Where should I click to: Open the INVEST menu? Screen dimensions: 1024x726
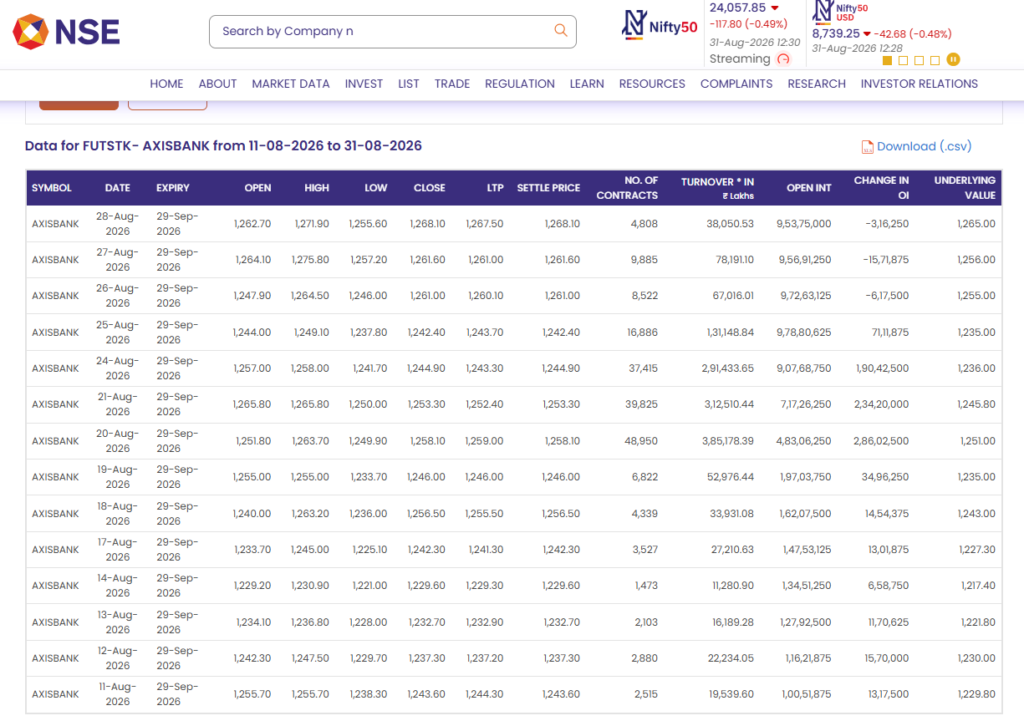364,84
